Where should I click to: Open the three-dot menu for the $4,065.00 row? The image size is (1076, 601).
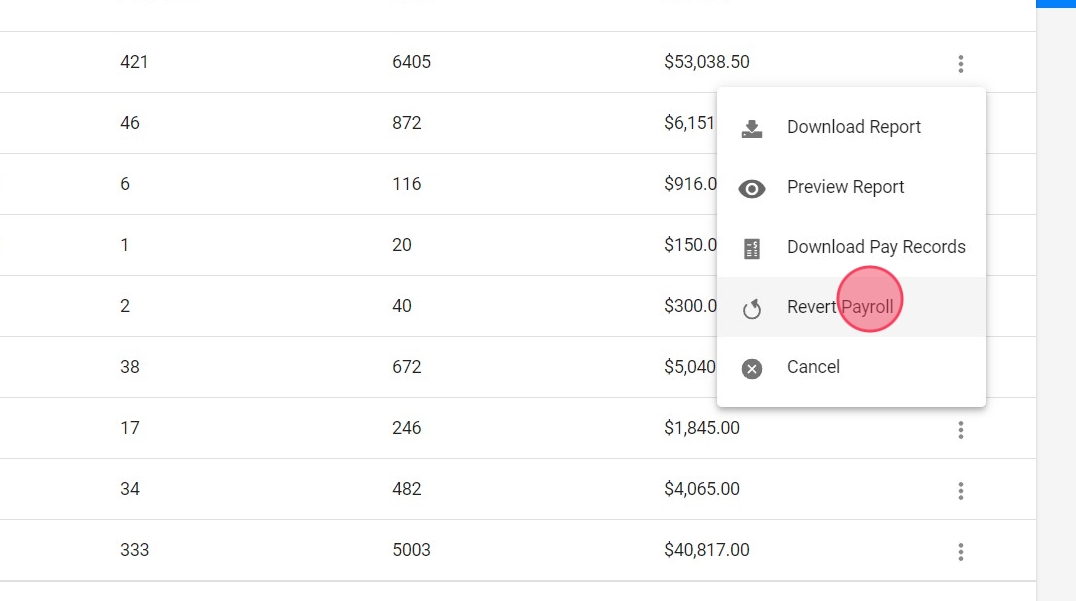[960, 491]
